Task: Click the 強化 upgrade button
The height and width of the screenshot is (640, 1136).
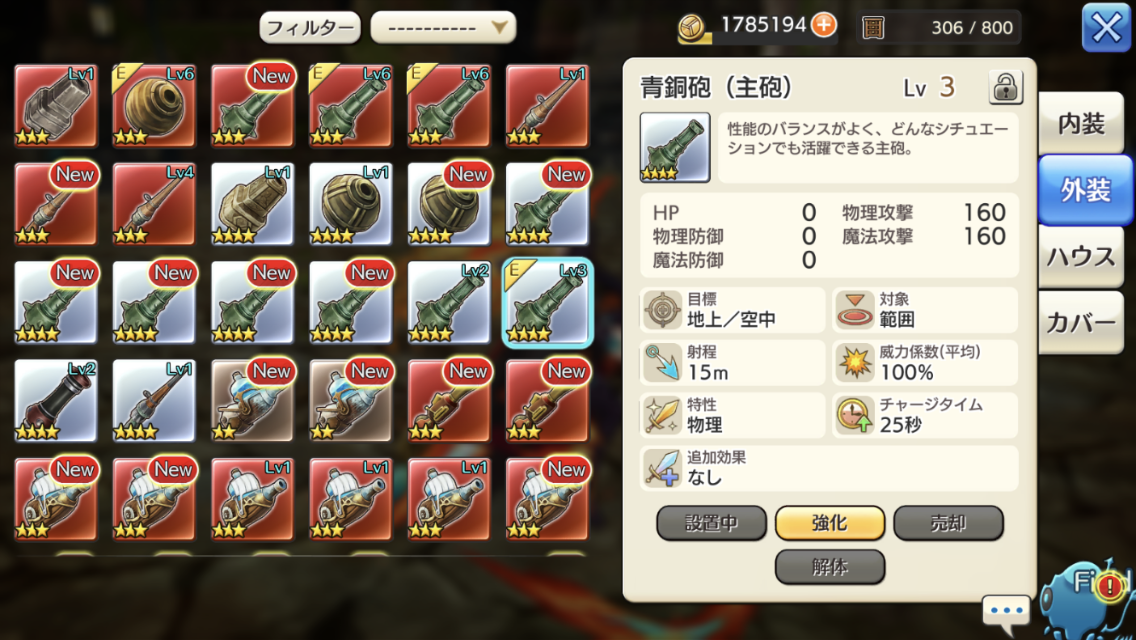Action: [830, 523]
